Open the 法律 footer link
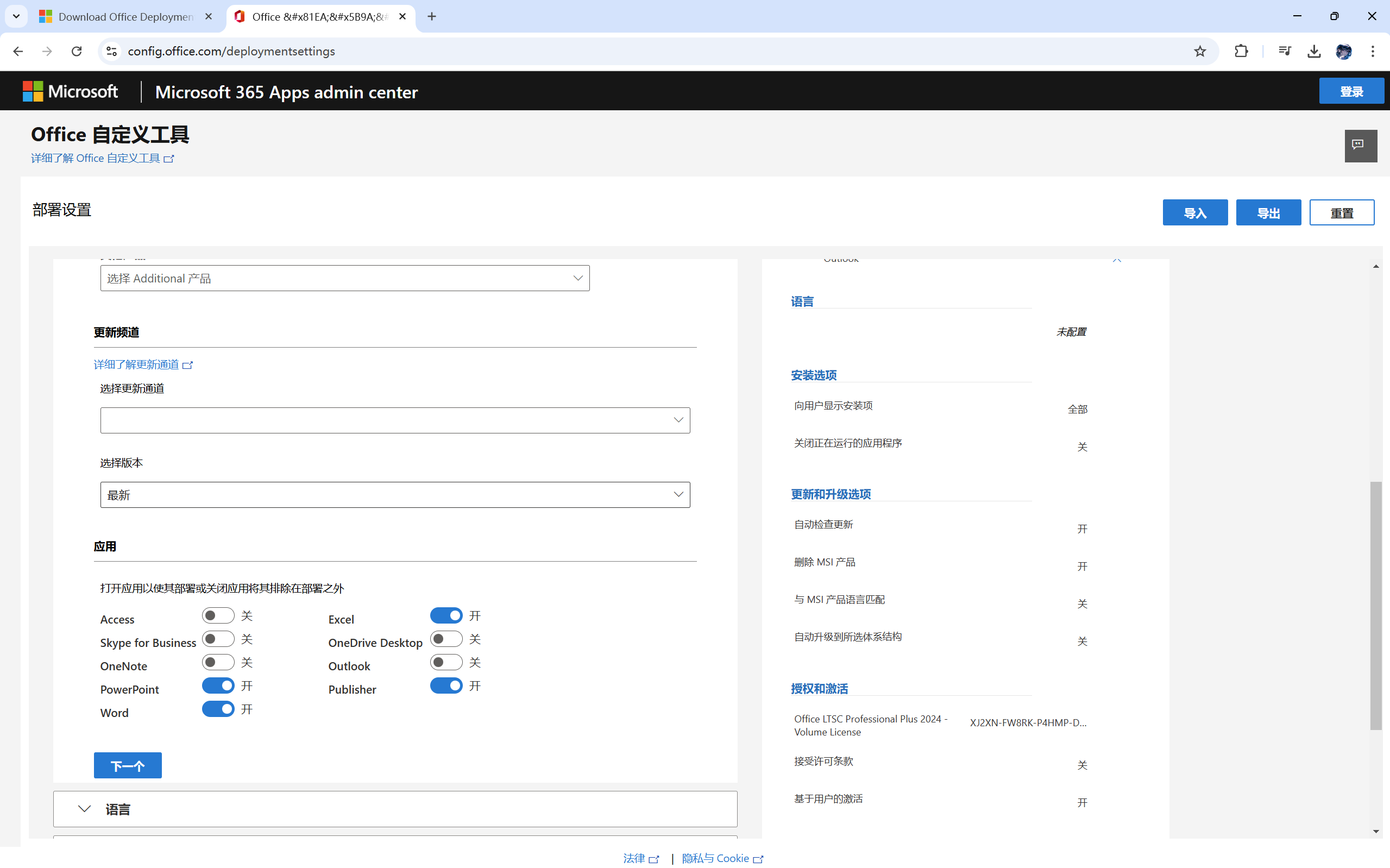This screenshot has height=868, width=1390. 640,858
